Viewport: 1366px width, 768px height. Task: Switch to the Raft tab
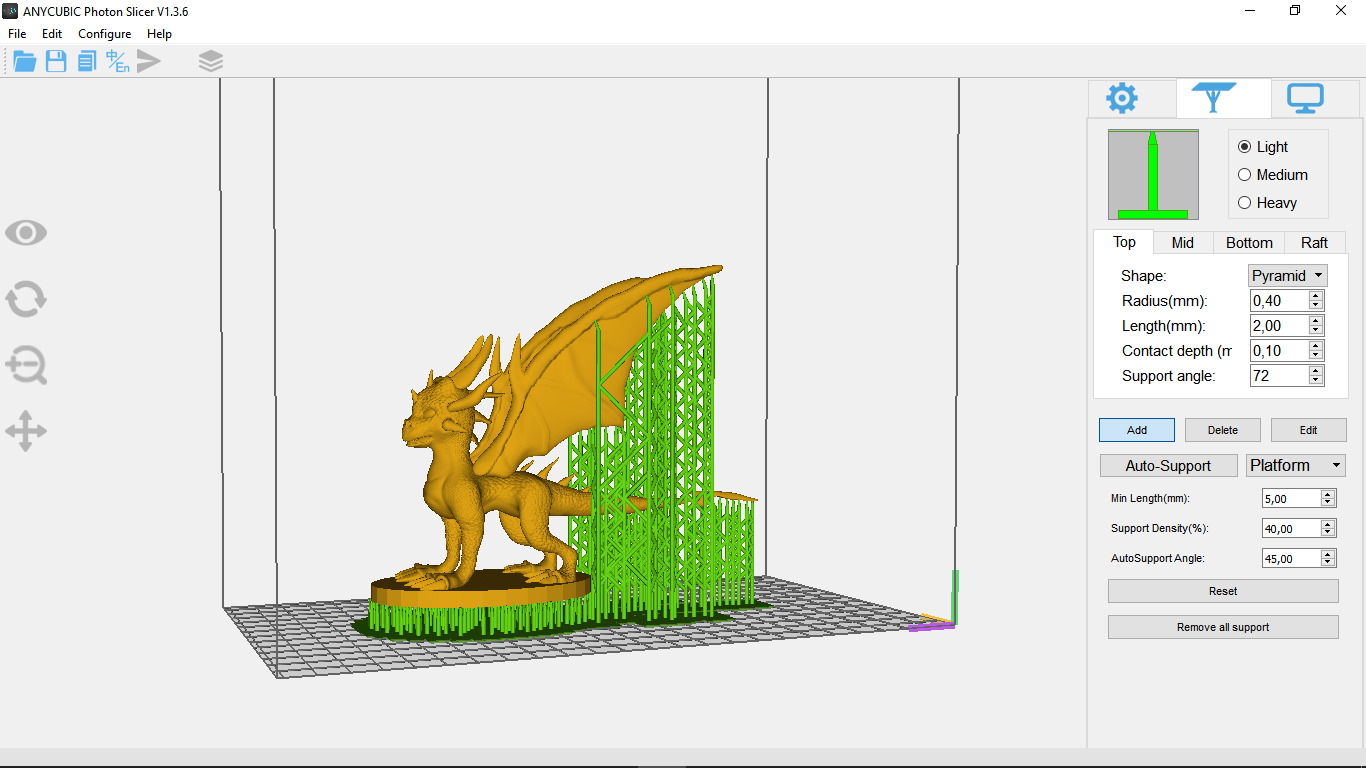click(1314, 243)
